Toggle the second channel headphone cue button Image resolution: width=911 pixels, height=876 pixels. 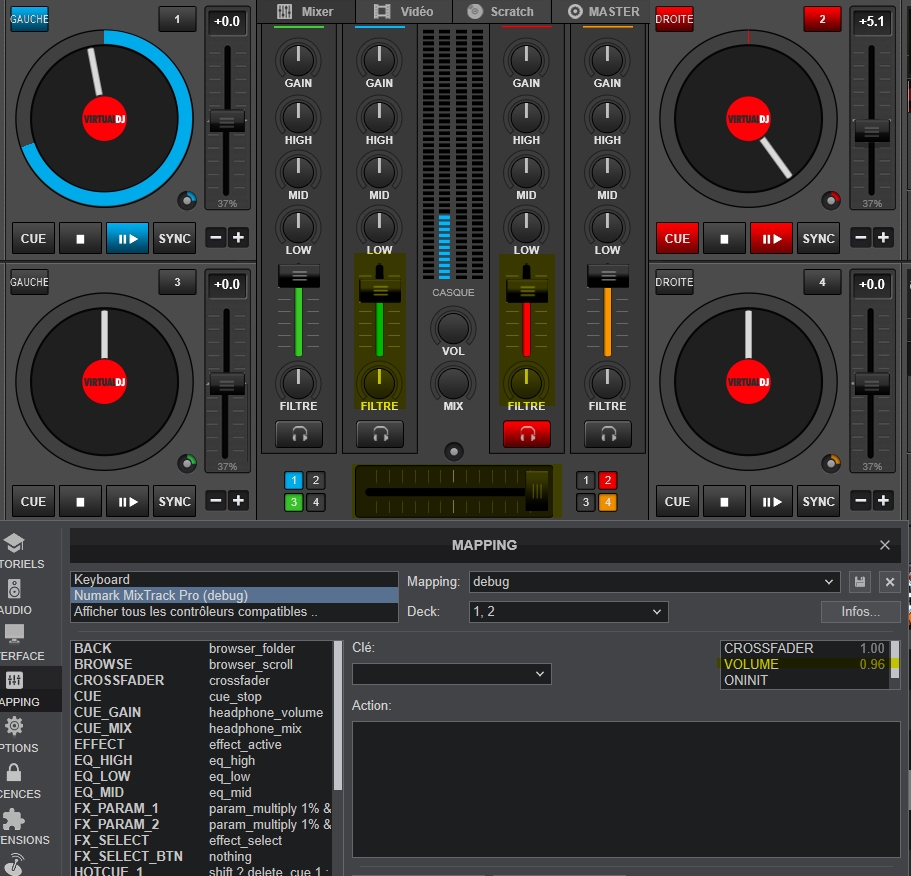[x=380, y=434]
